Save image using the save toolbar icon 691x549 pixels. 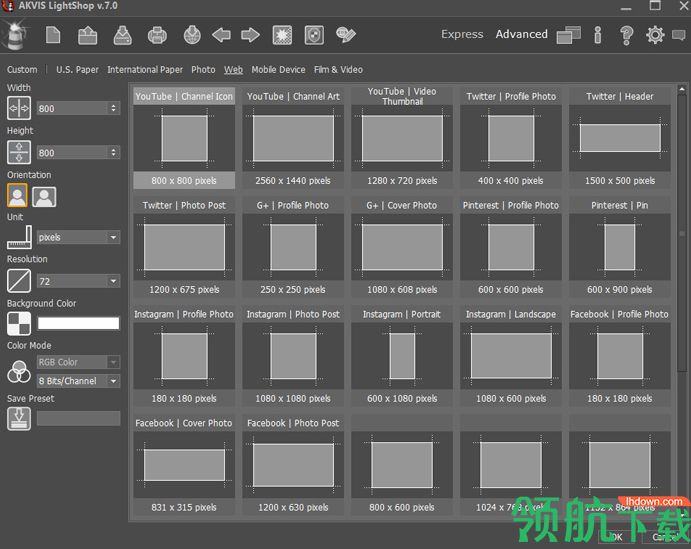coord(123,35)
